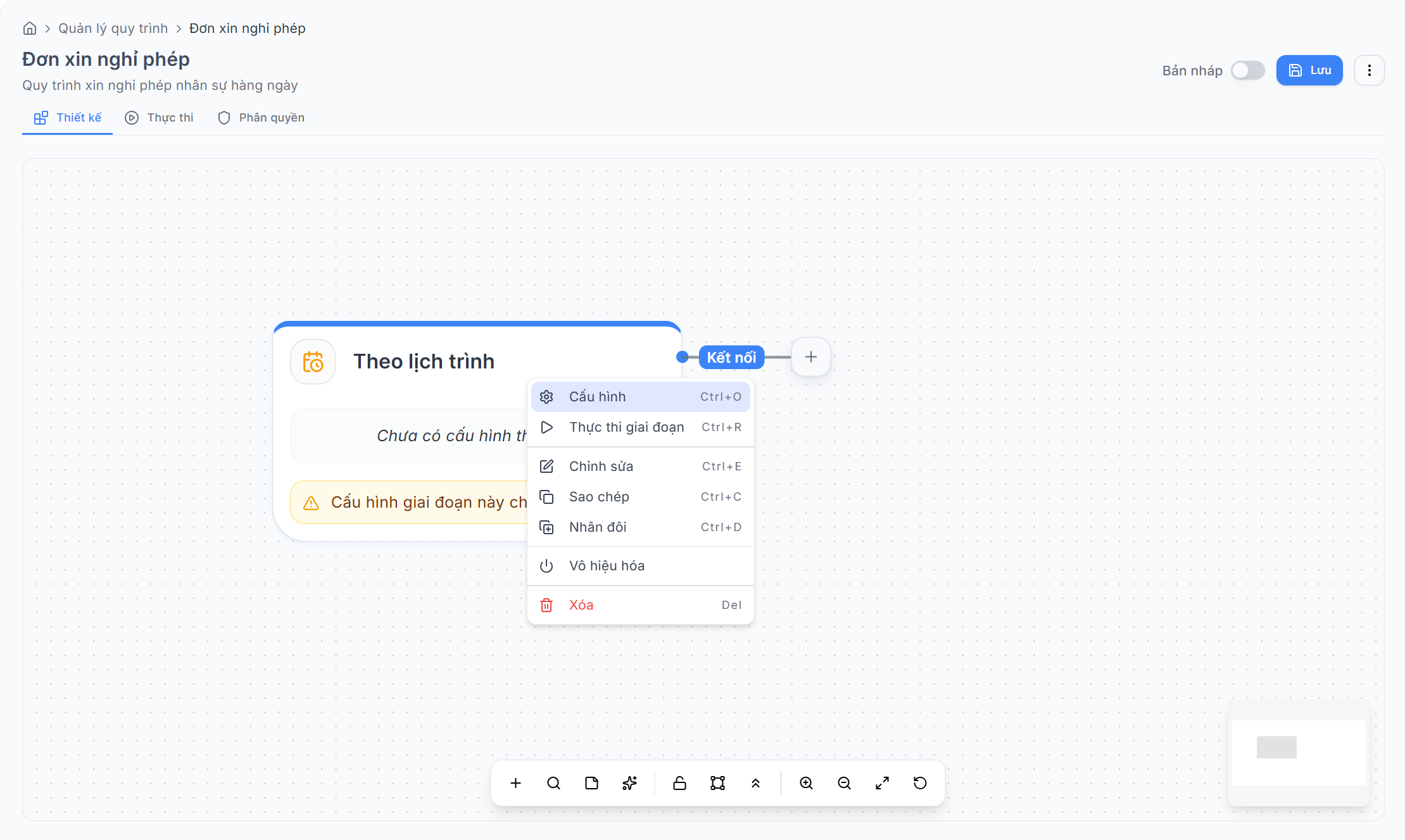This screenshot has height=840, width=1405.
Task: Open Quản lý quy trình breadcrumb link
Action: click(113, 28)
